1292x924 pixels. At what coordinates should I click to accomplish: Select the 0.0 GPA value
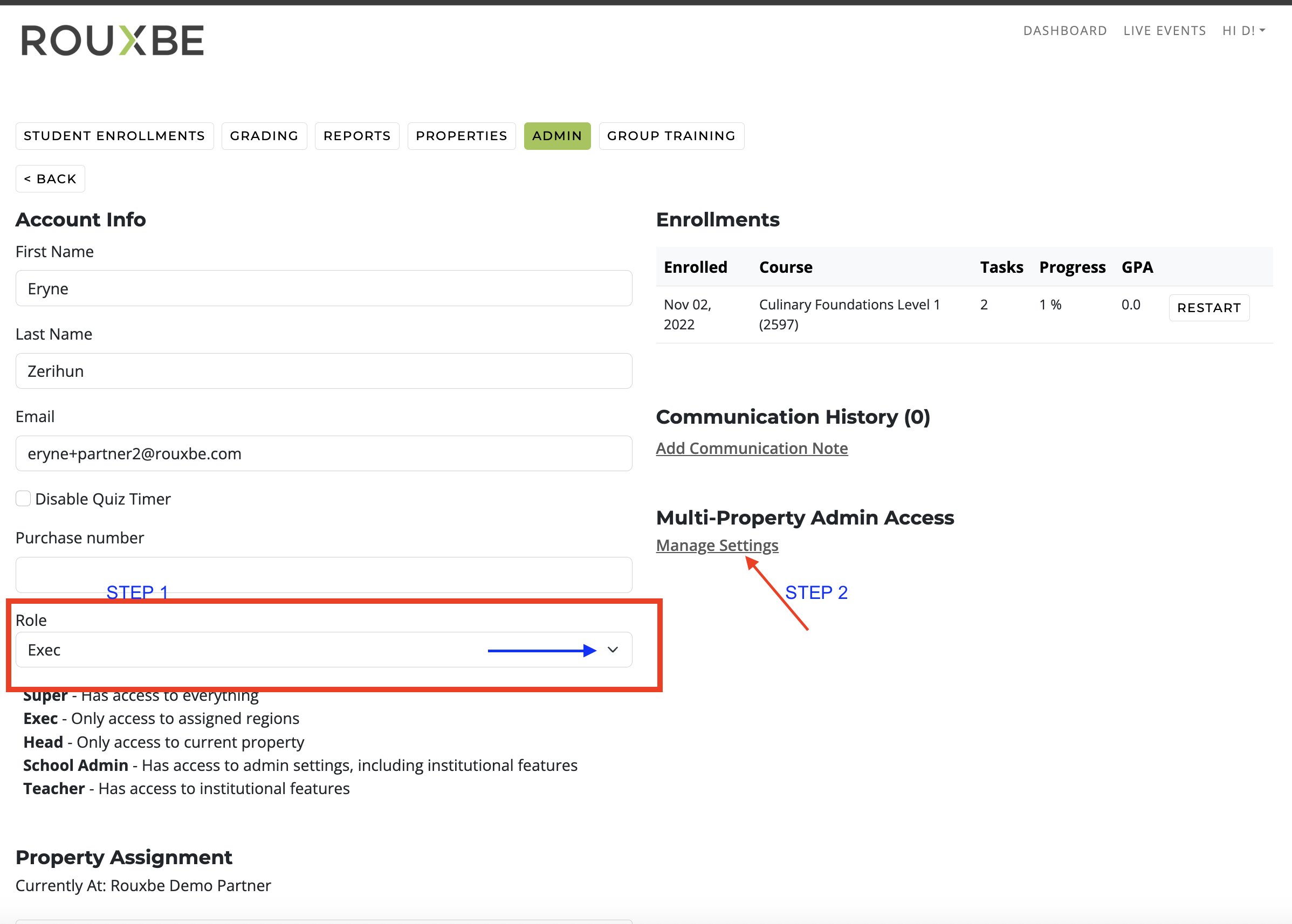(x=1130, y=305)
